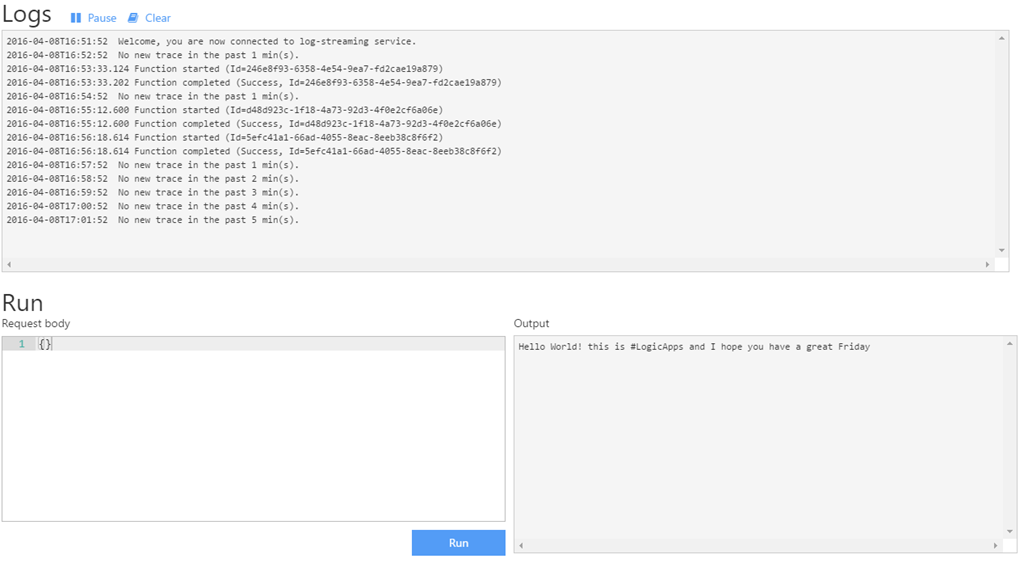Click the Output horizontal scrollbar track

[758, 546]
